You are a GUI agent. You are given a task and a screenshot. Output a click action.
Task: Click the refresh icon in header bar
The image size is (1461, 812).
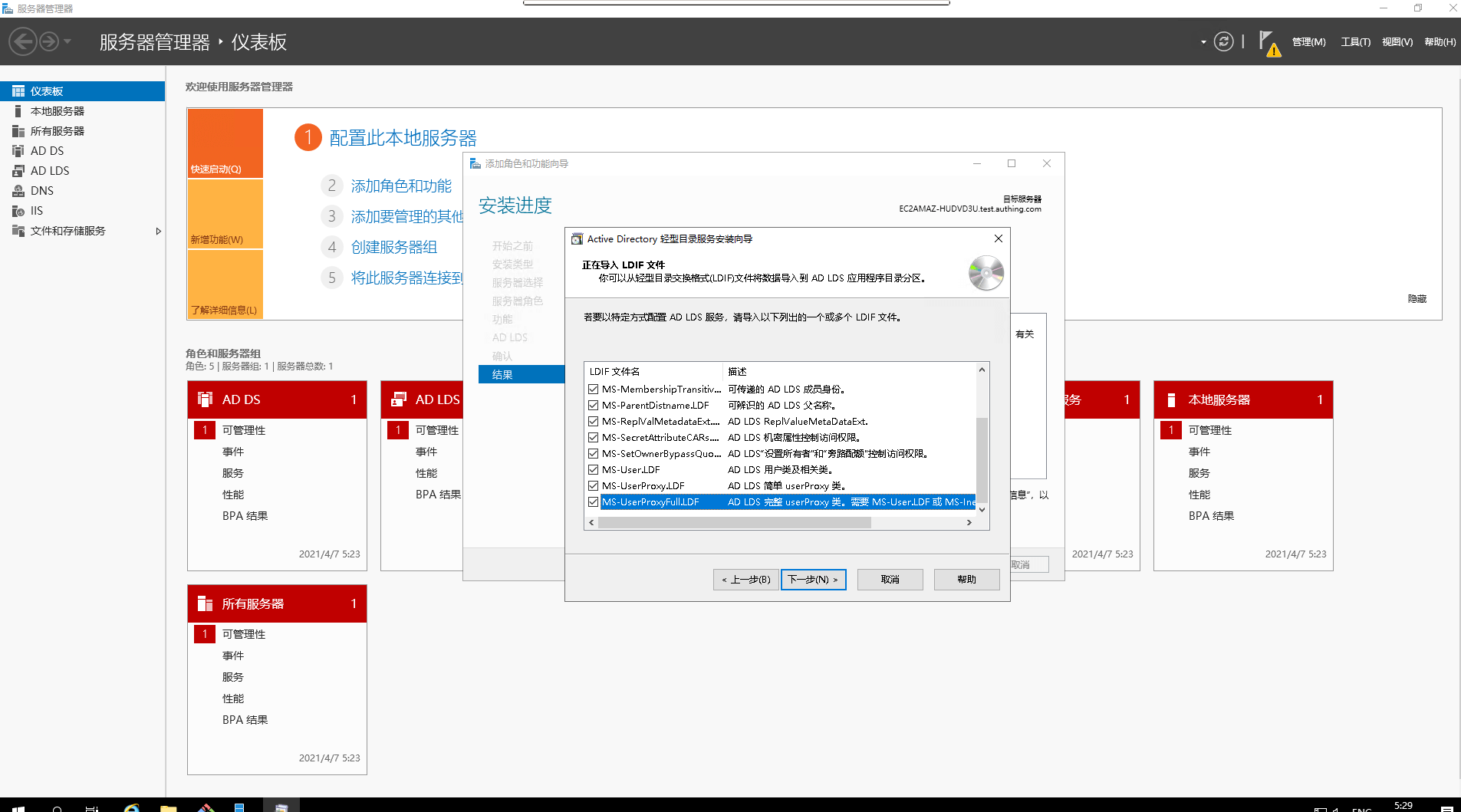tap(1223, 41)
